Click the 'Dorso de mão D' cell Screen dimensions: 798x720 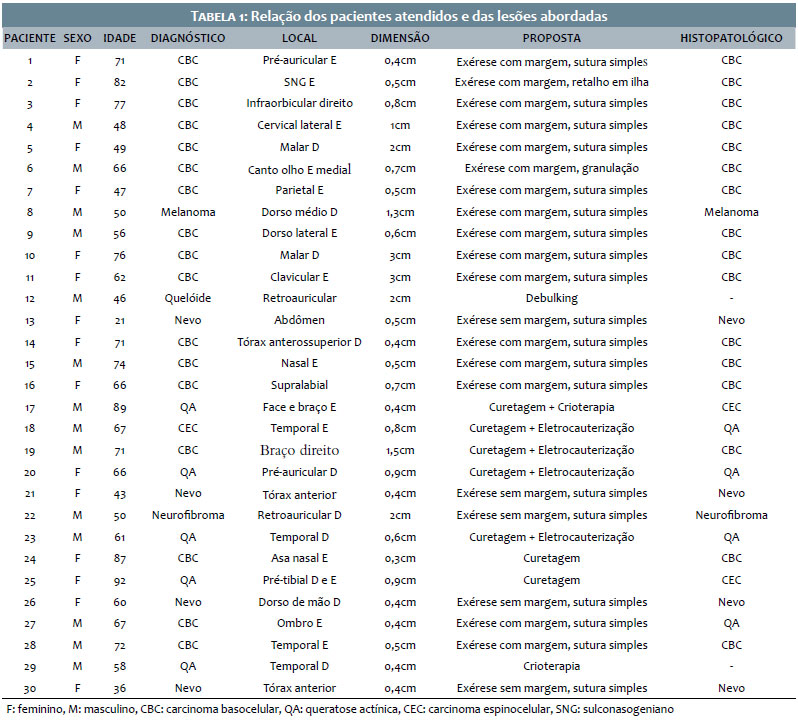pos(299,602)
